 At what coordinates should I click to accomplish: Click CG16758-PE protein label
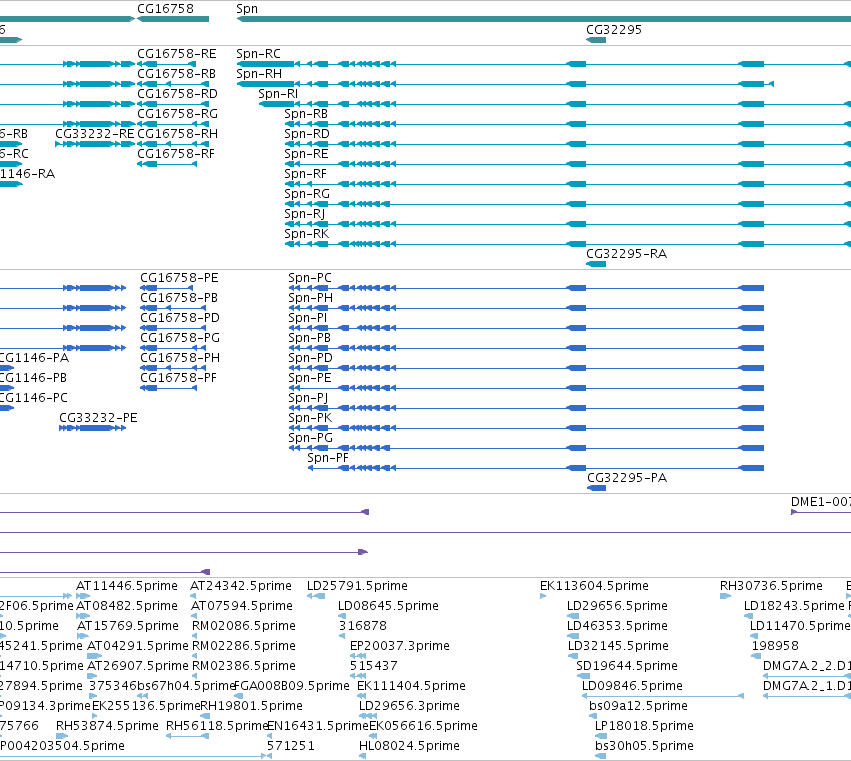pos(179,278)
